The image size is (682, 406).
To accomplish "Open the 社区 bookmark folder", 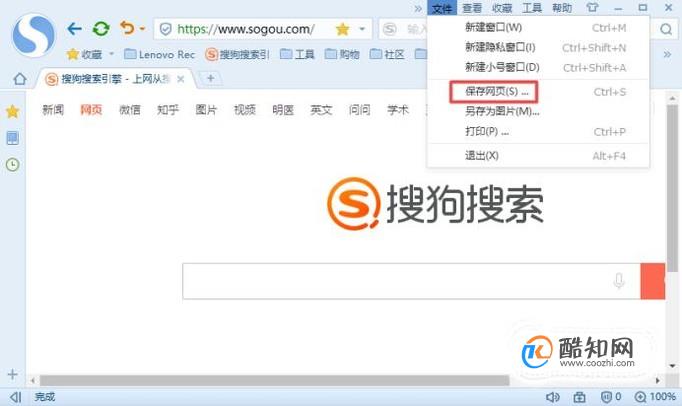I will click(x=387, y=54).
